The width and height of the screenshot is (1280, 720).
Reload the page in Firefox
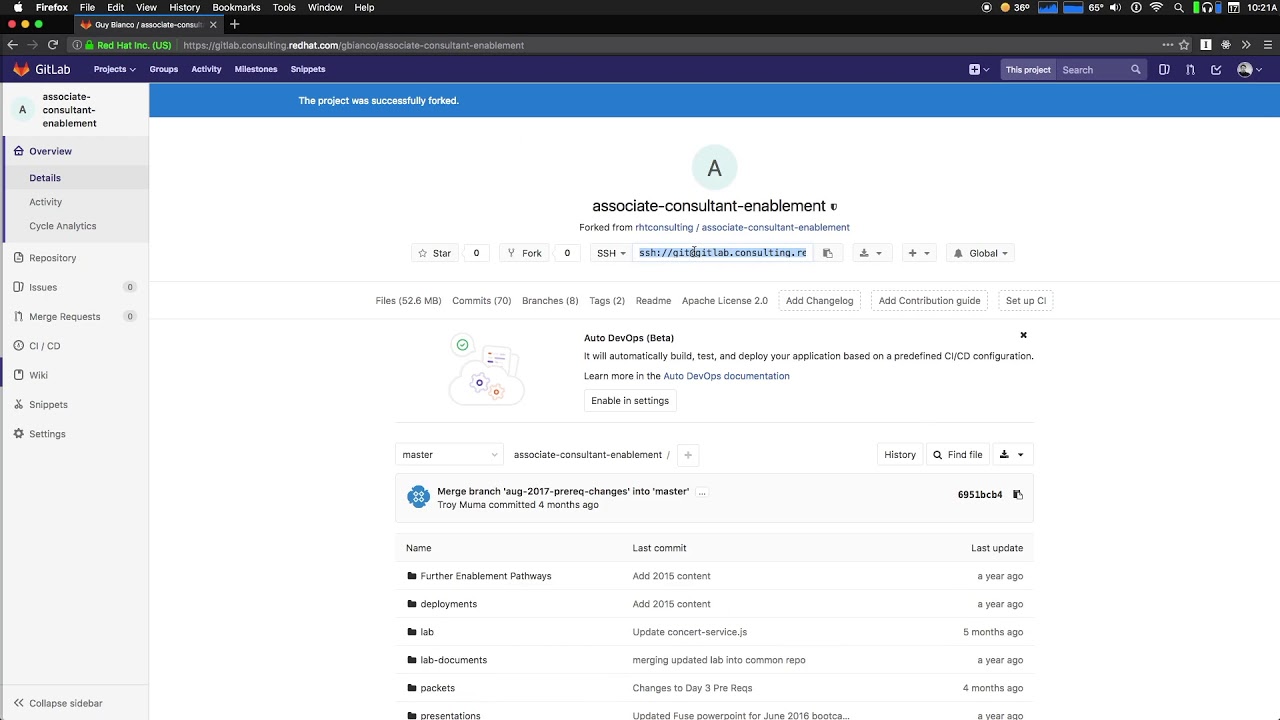(52, 45)
